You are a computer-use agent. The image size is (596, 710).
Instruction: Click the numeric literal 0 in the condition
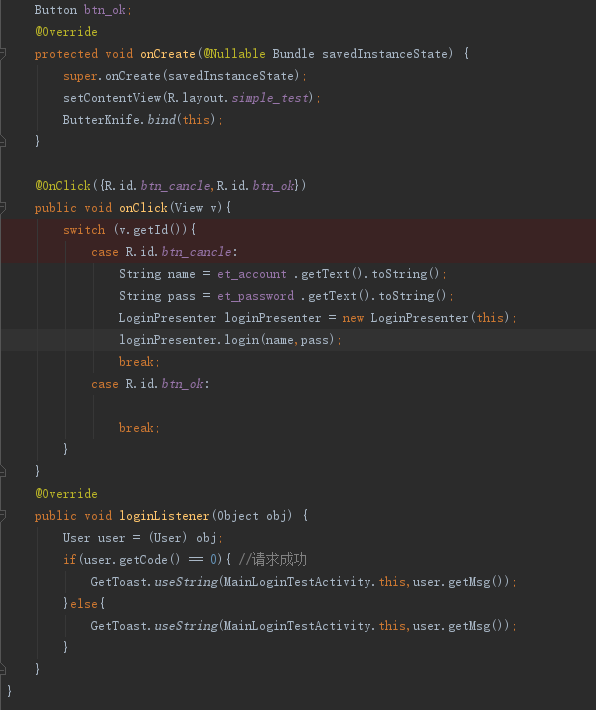tap(213, 560)
